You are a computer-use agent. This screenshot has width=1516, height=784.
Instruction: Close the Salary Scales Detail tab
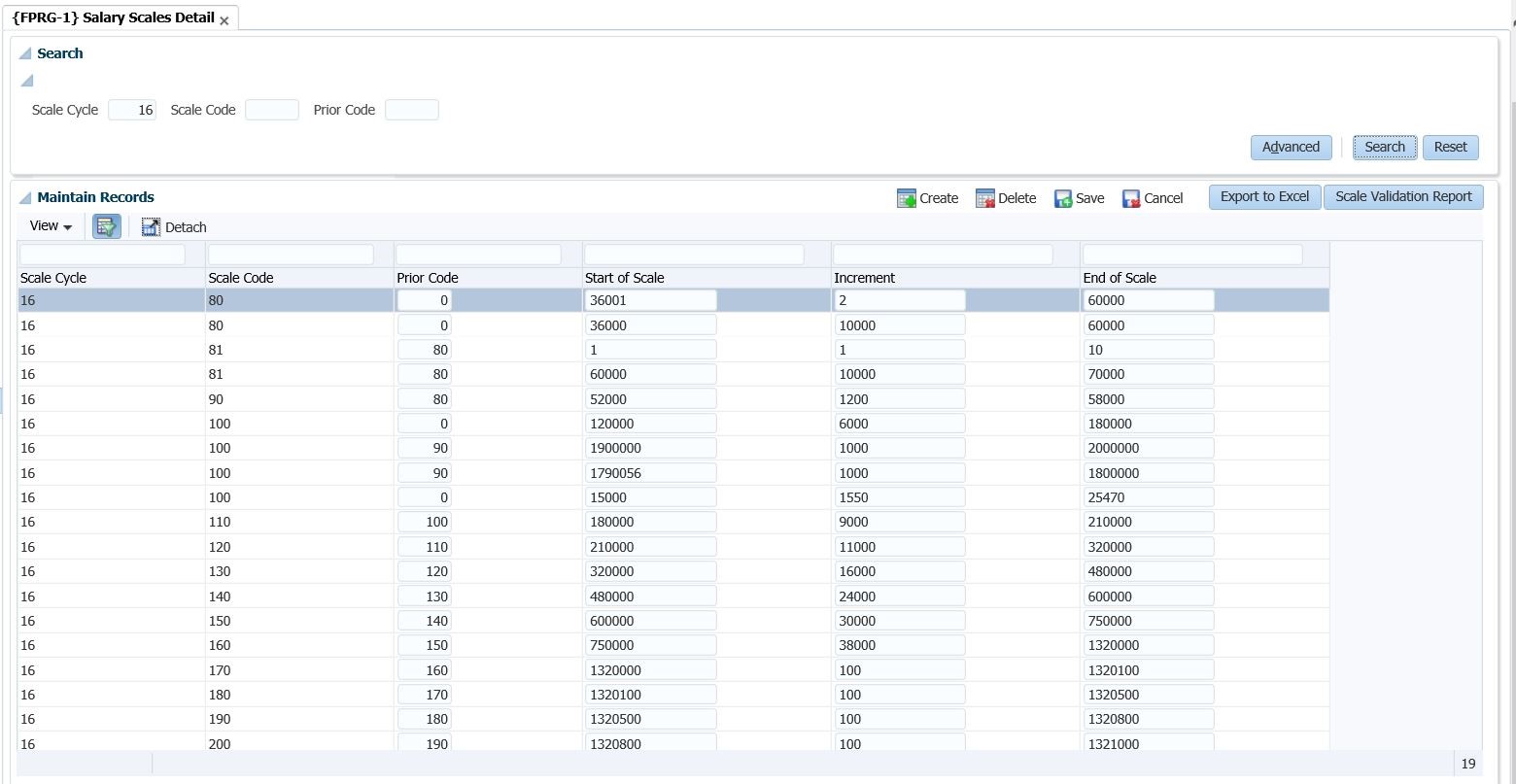[x=224, y=20]
